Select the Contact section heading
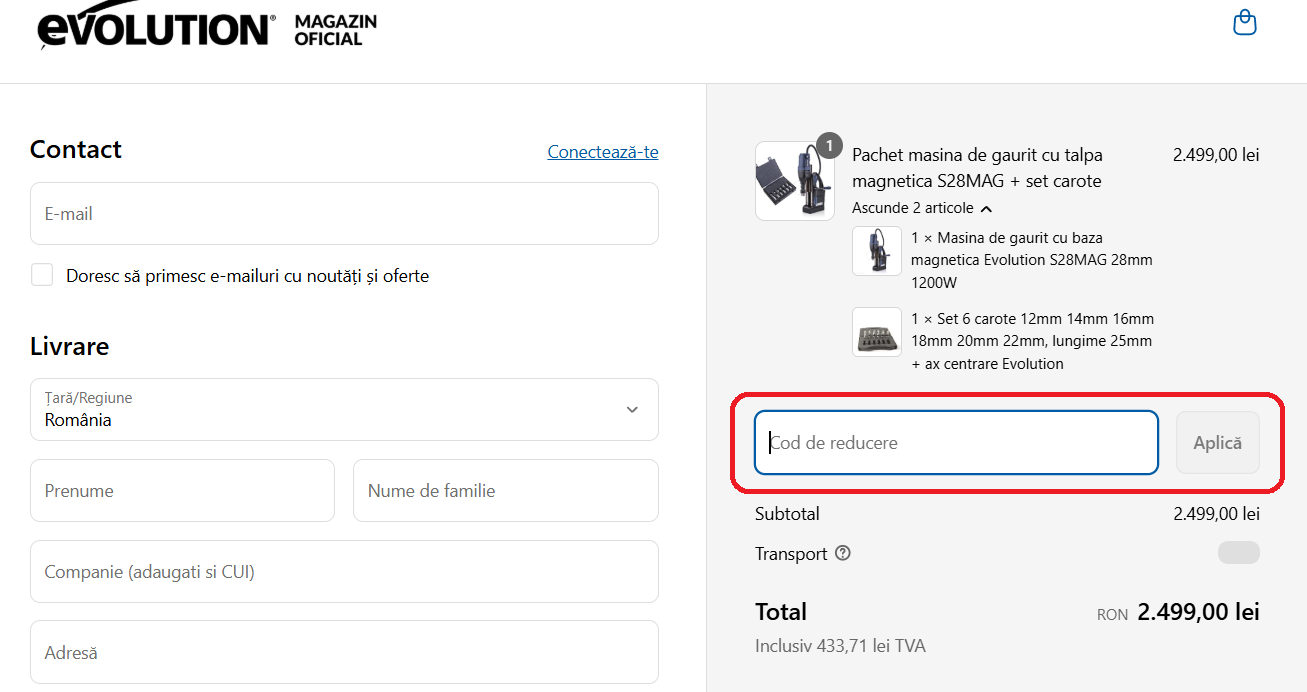 tap(75, 149)
